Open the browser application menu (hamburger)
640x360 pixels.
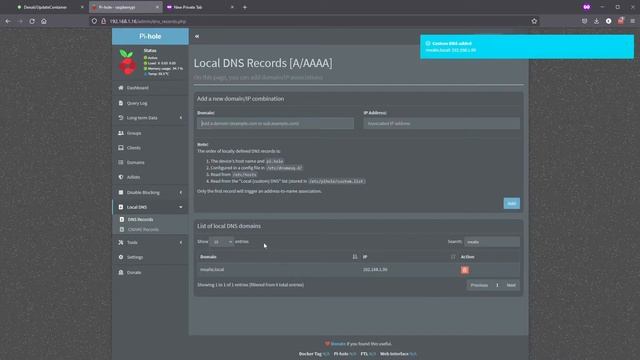[x=632, y=21]
